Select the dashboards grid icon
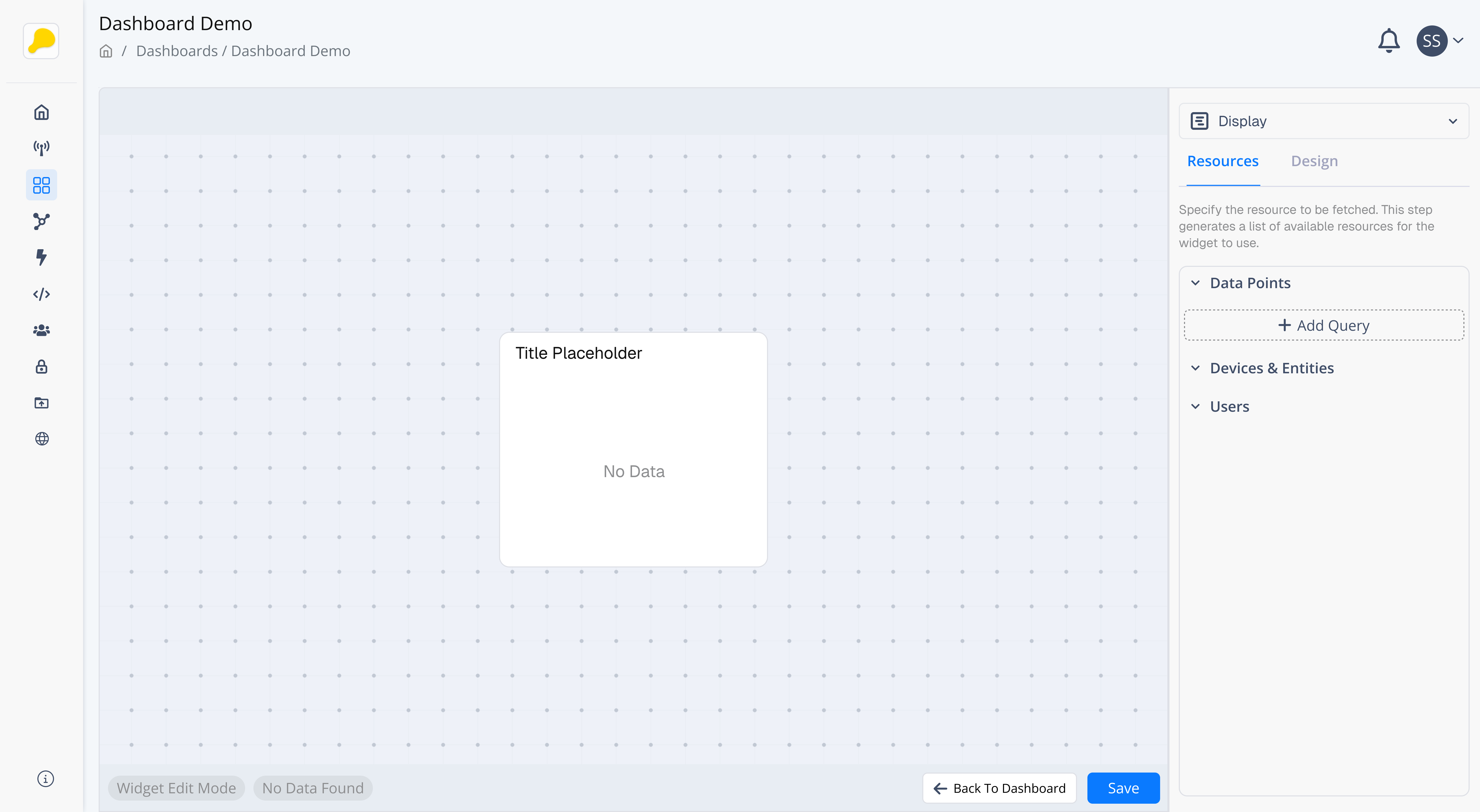 pos(41,185)
